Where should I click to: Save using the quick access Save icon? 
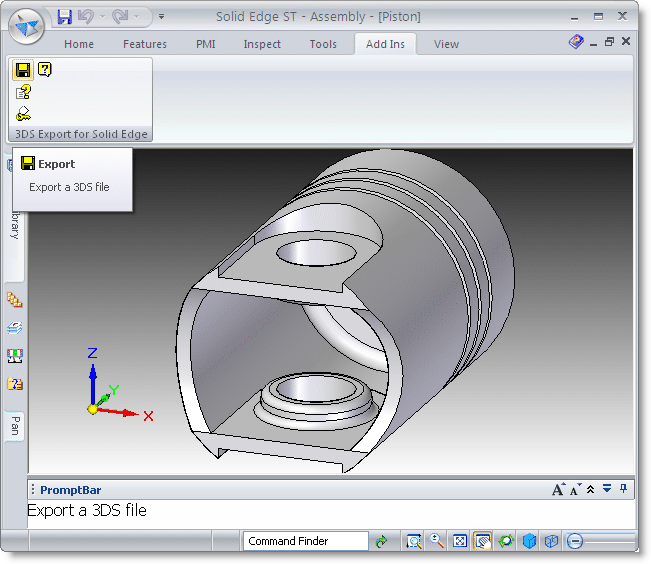pyautogui.click(x=64, y=17)
